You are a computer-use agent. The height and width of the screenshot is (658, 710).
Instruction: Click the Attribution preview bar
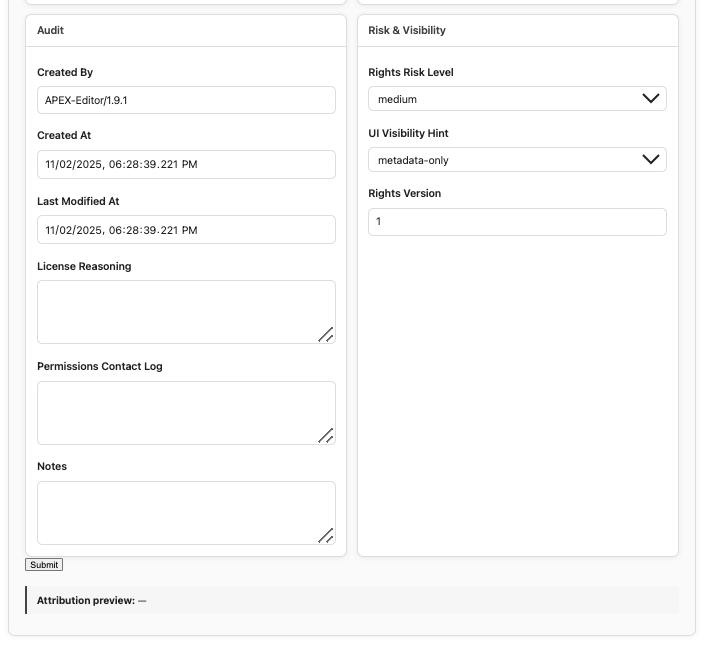coord(352,600)
